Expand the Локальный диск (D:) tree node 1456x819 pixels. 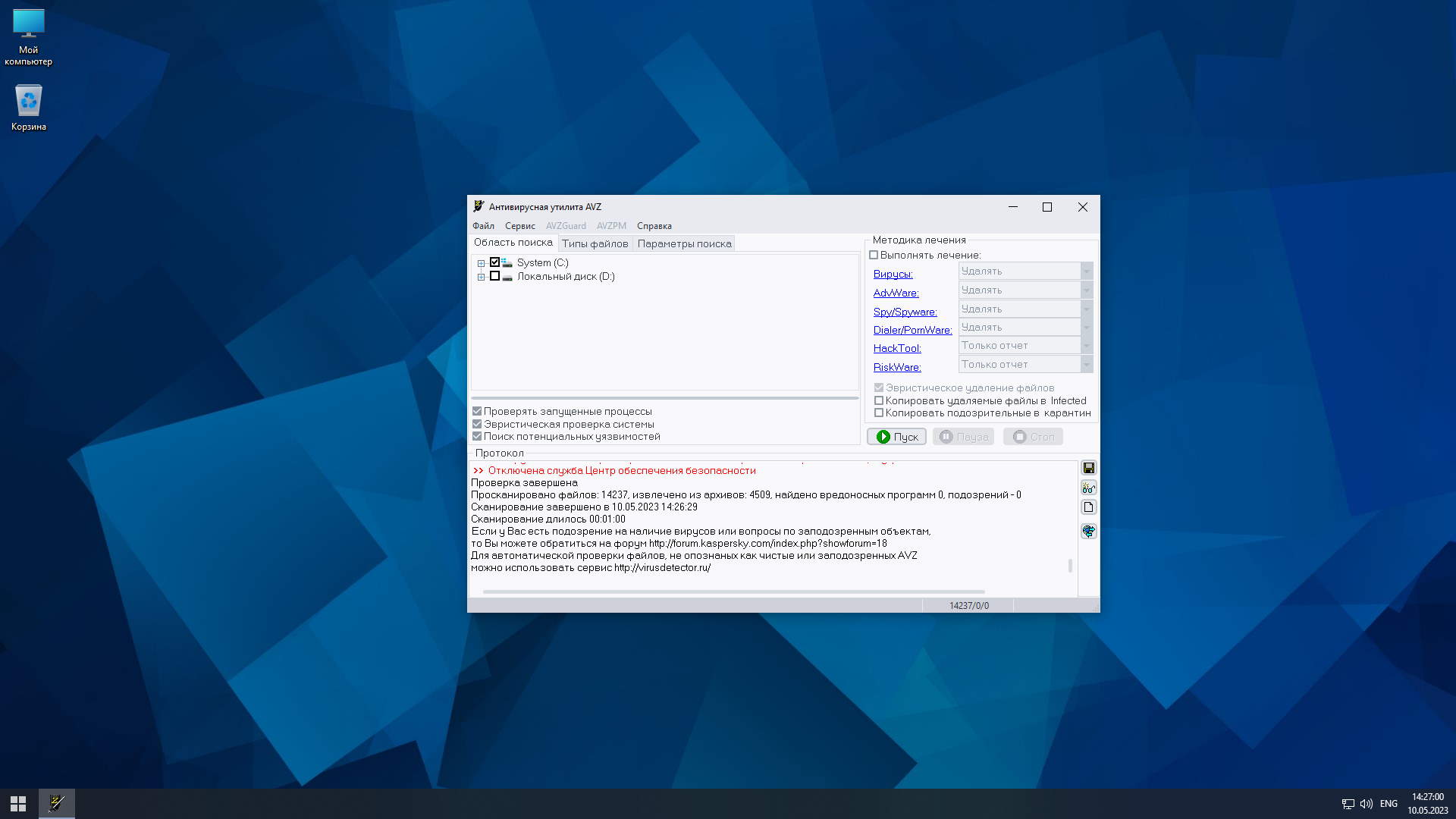click(481, 277)
